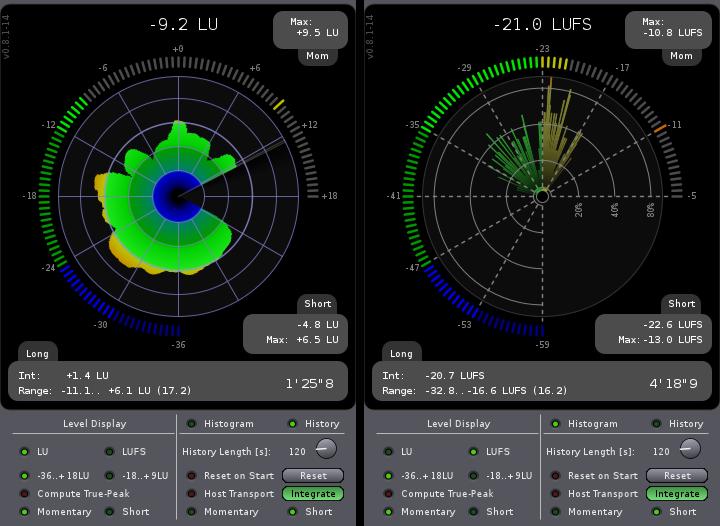The height and width of the screenshot is (526, 720).
Task: Select History view in right meter
Action: (x=656, y=424)
